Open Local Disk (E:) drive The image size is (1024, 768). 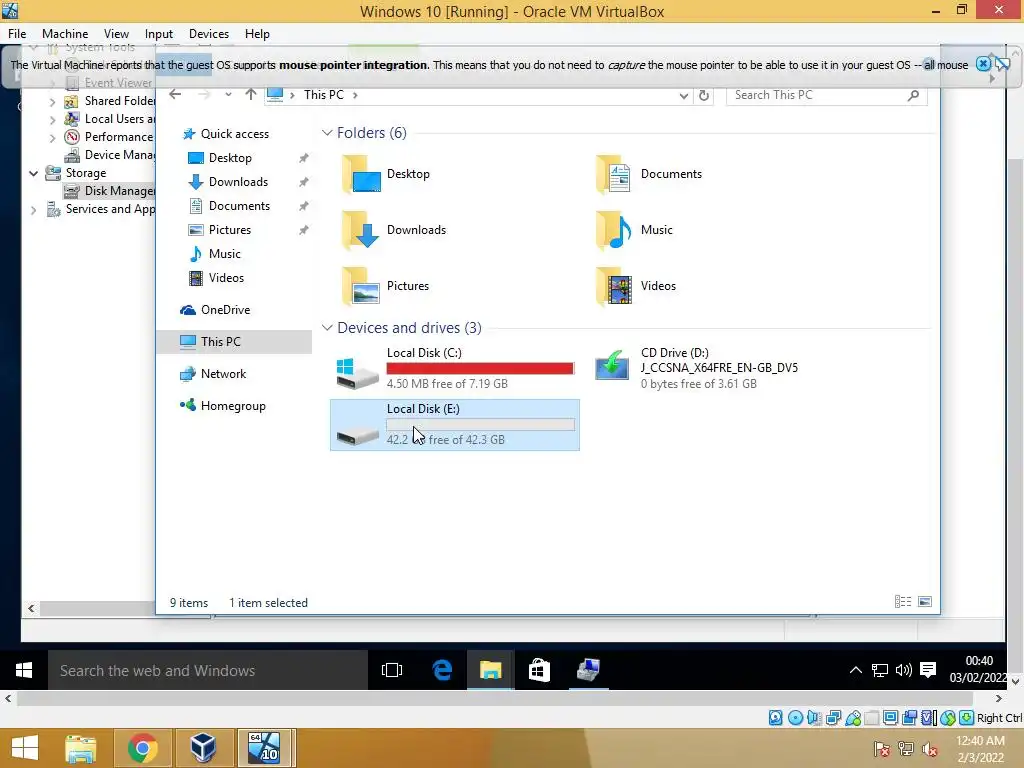coord(455,424)
